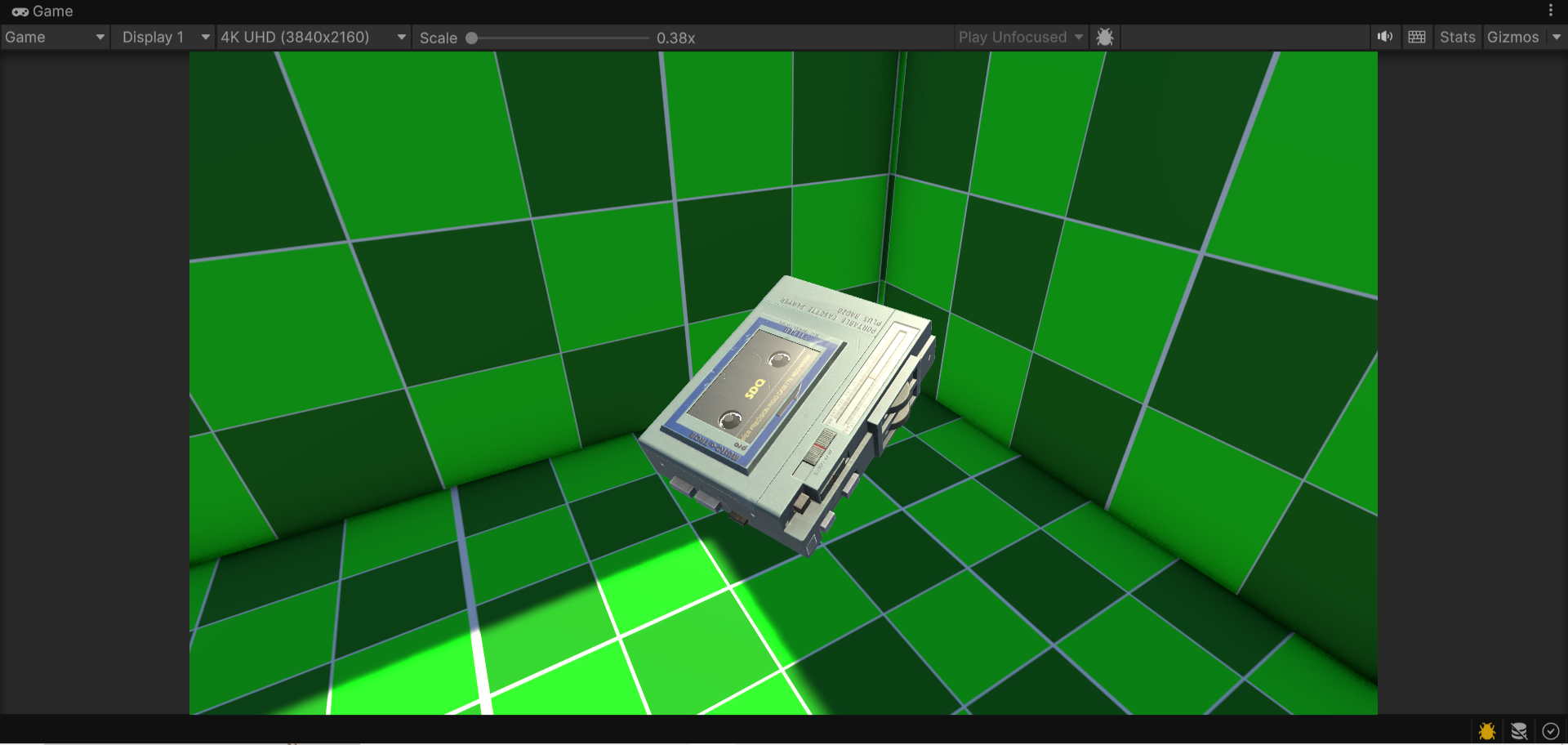Image resolution: width=1568 pixels, height=745 pixels.
Task: Open the Play Unfocused dropdown
Action: click(1021, 37)
